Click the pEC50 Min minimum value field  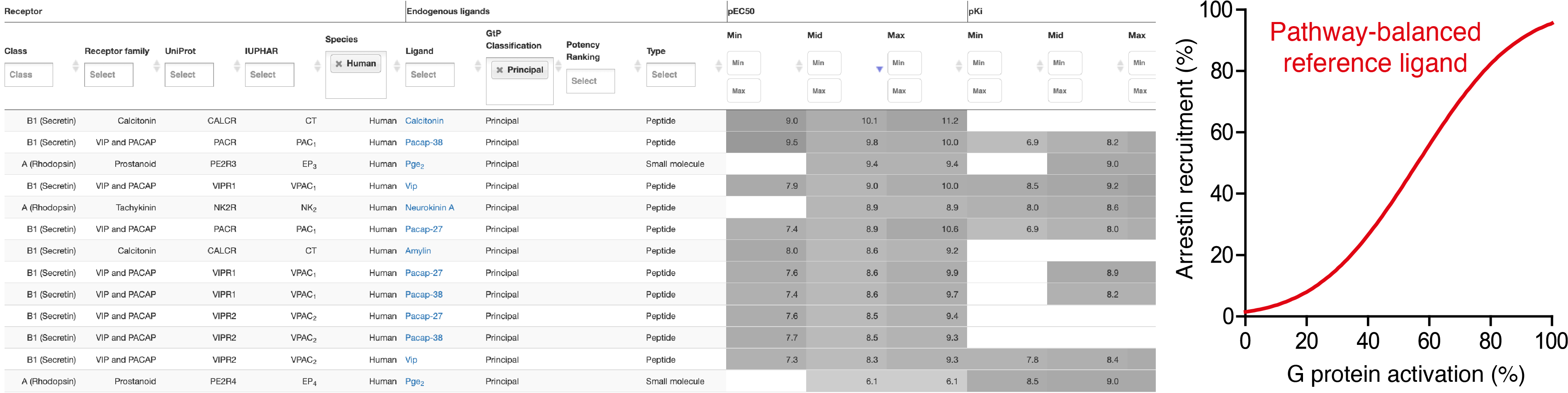coord(744,63)
